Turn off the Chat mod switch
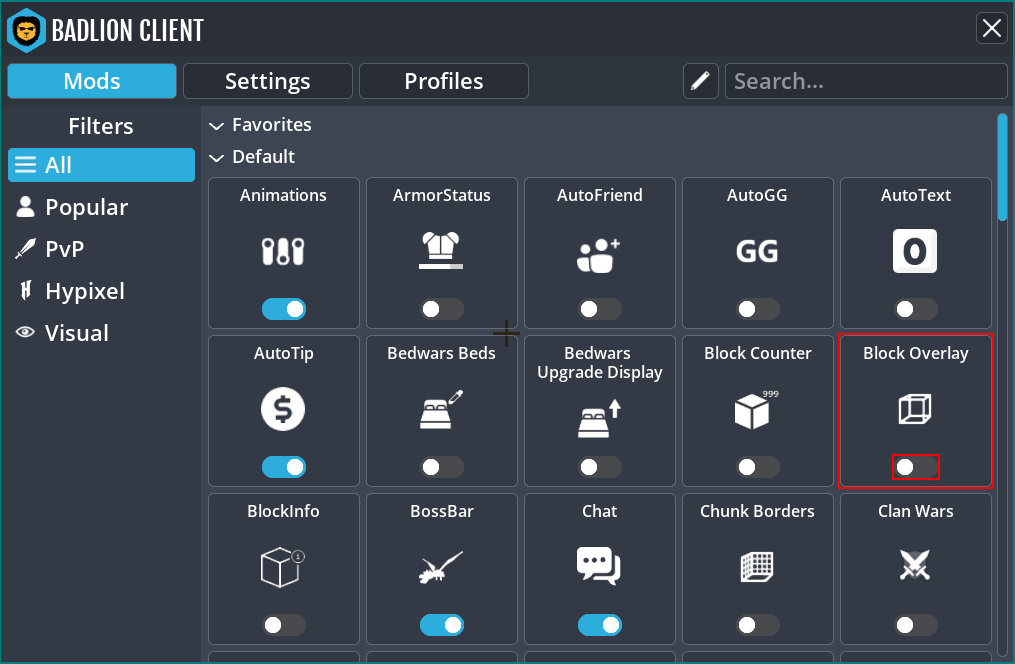The image size is (1015, 664). point(599,625)
